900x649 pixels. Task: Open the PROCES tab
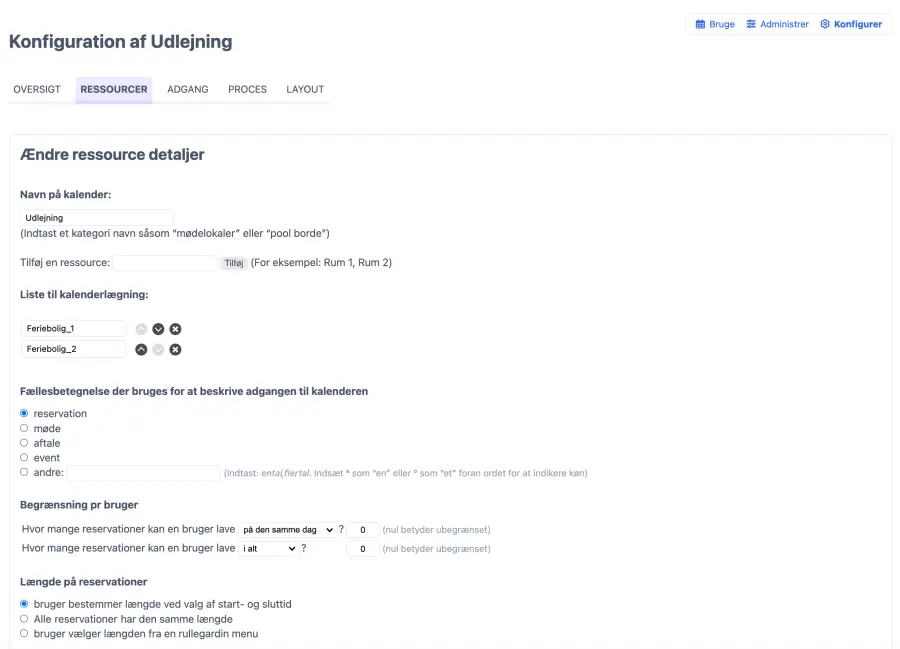pos(247,89)
